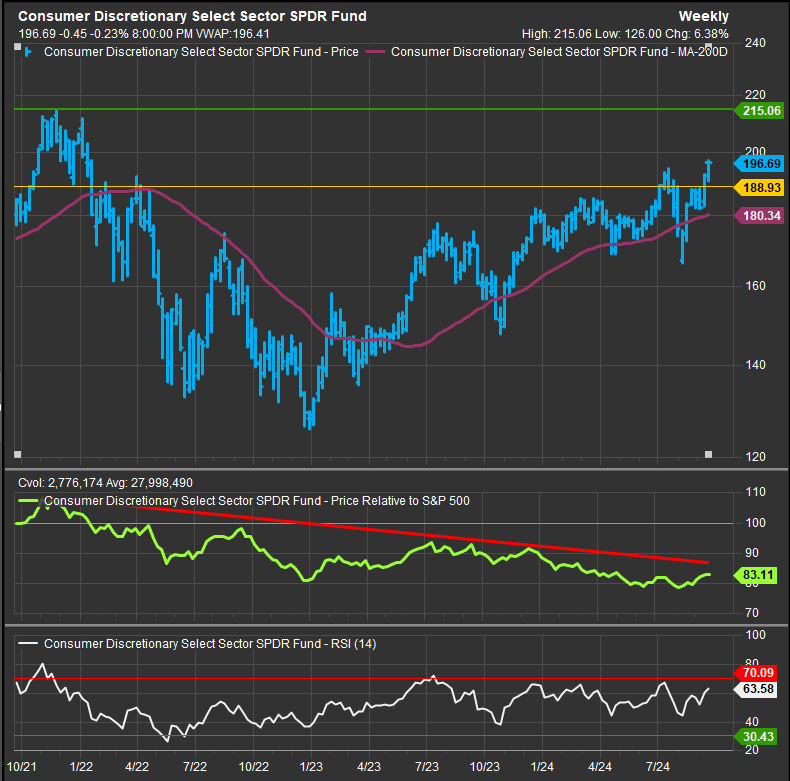Click the quote line with VWAP:196.41
790x781 pixels.
pos(144,34)
